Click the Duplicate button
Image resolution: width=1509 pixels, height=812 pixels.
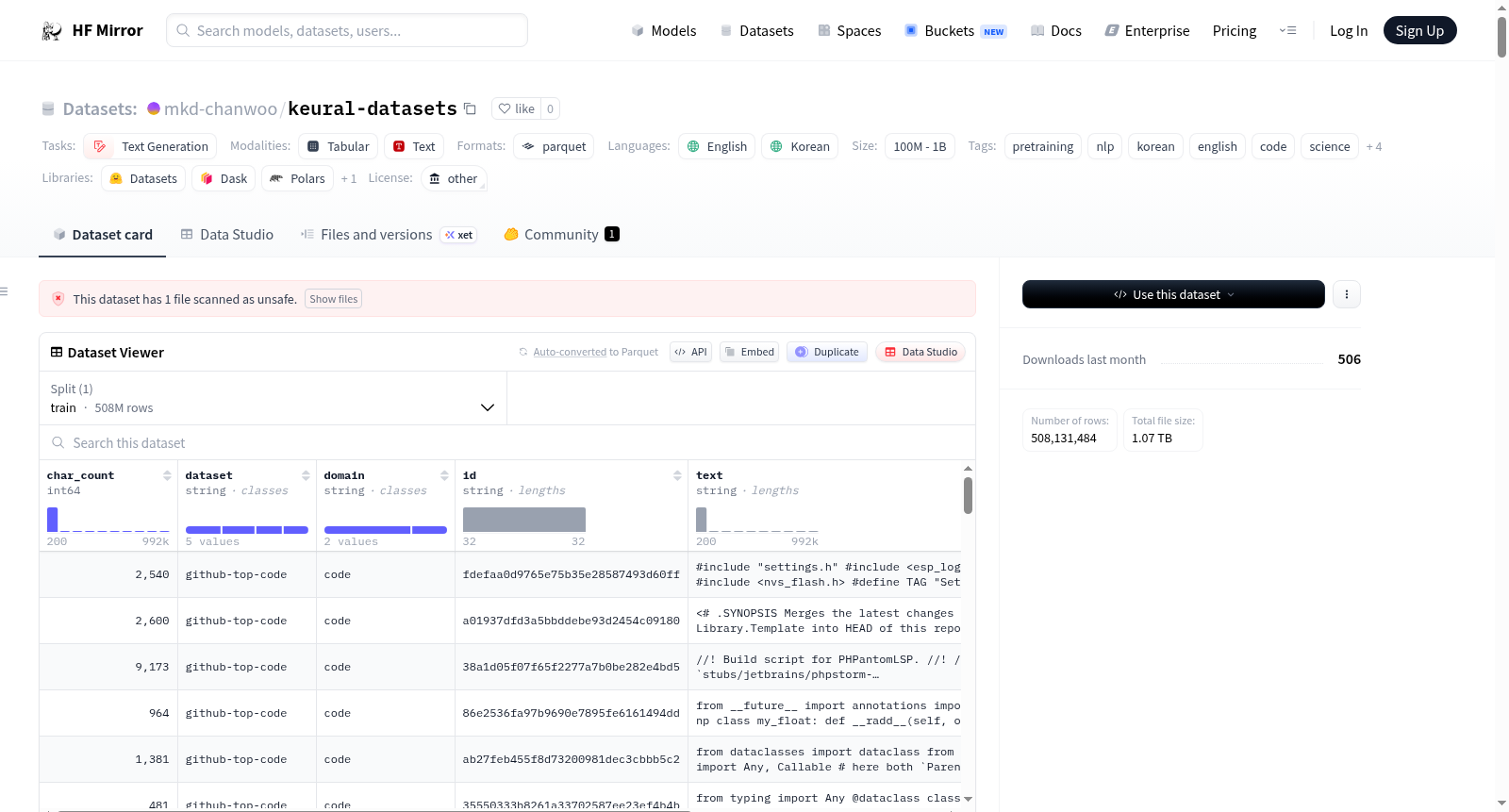click(x=827, y=352)
